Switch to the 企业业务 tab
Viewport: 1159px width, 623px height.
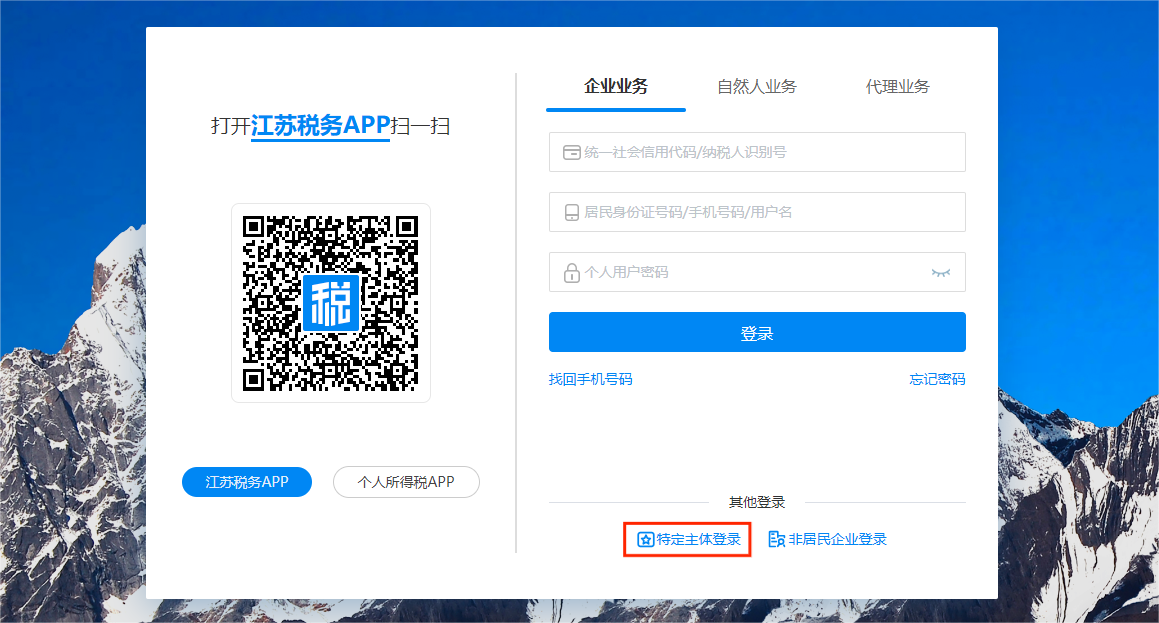(616, 87)
